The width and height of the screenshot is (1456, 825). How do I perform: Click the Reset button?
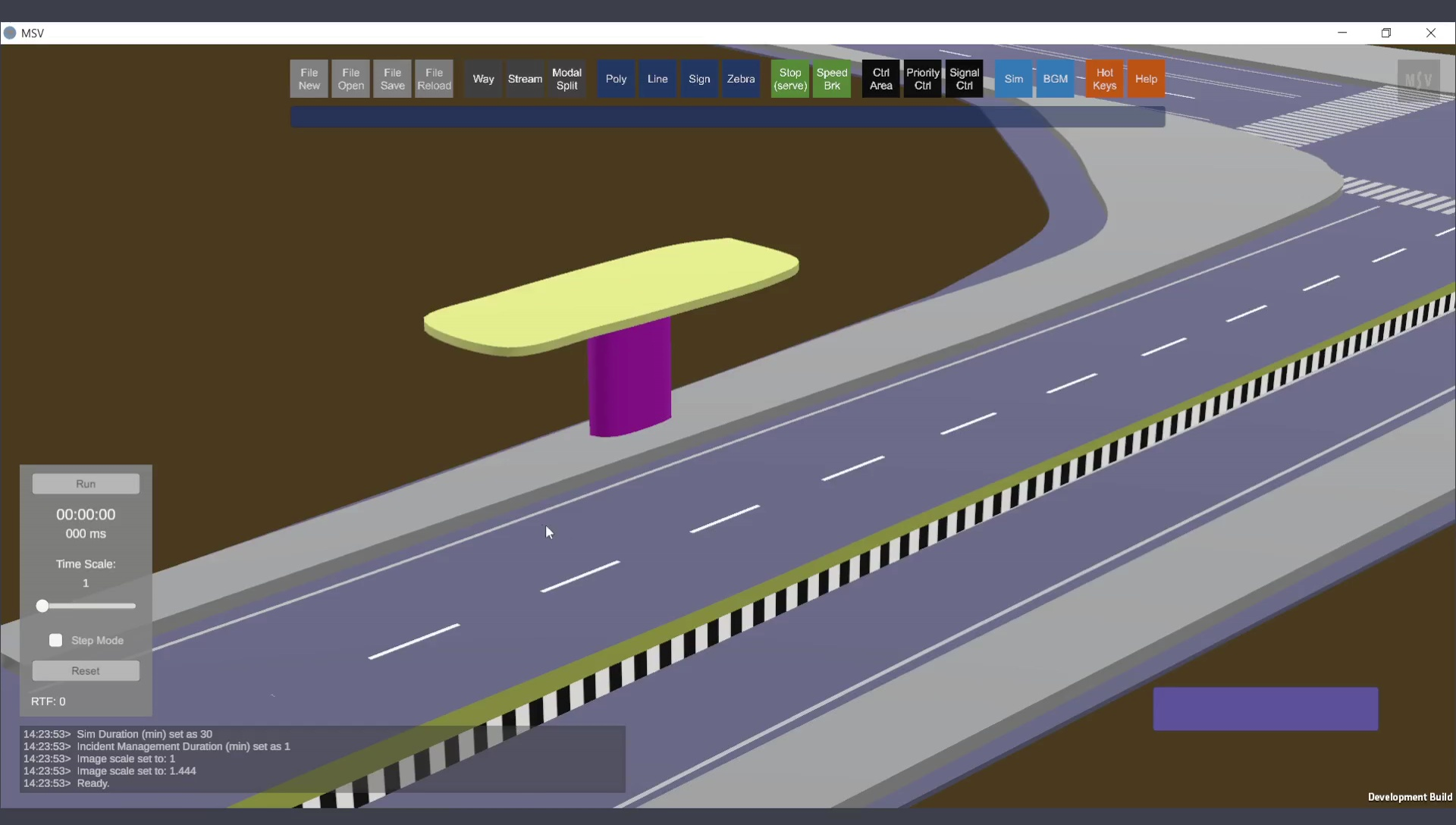point(86,671)
